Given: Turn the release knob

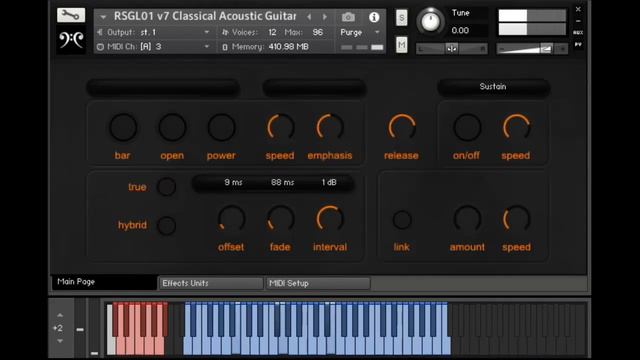Looking at the screenshot, I should [402, 127].
